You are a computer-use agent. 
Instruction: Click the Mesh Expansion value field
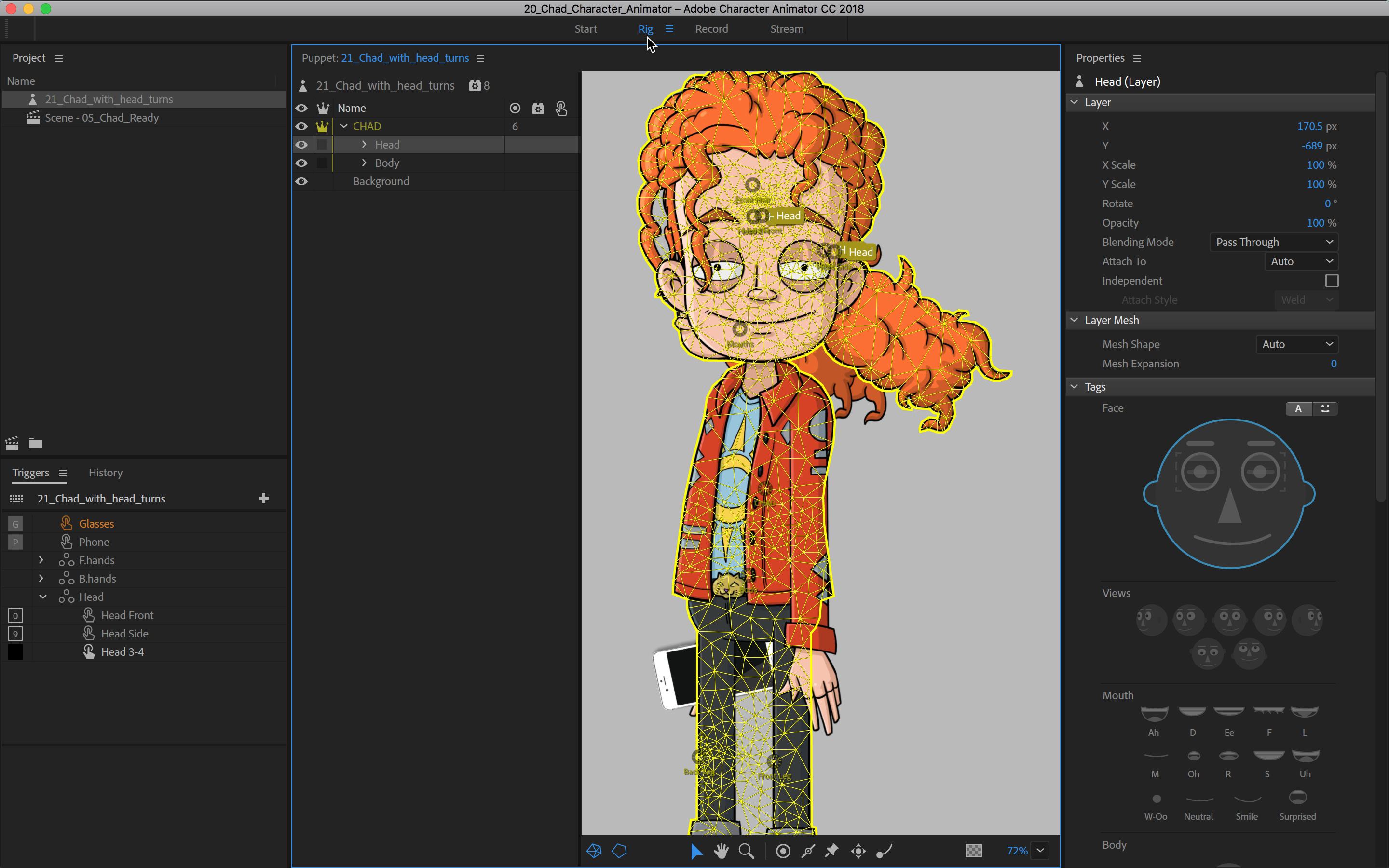(1333, 364)
